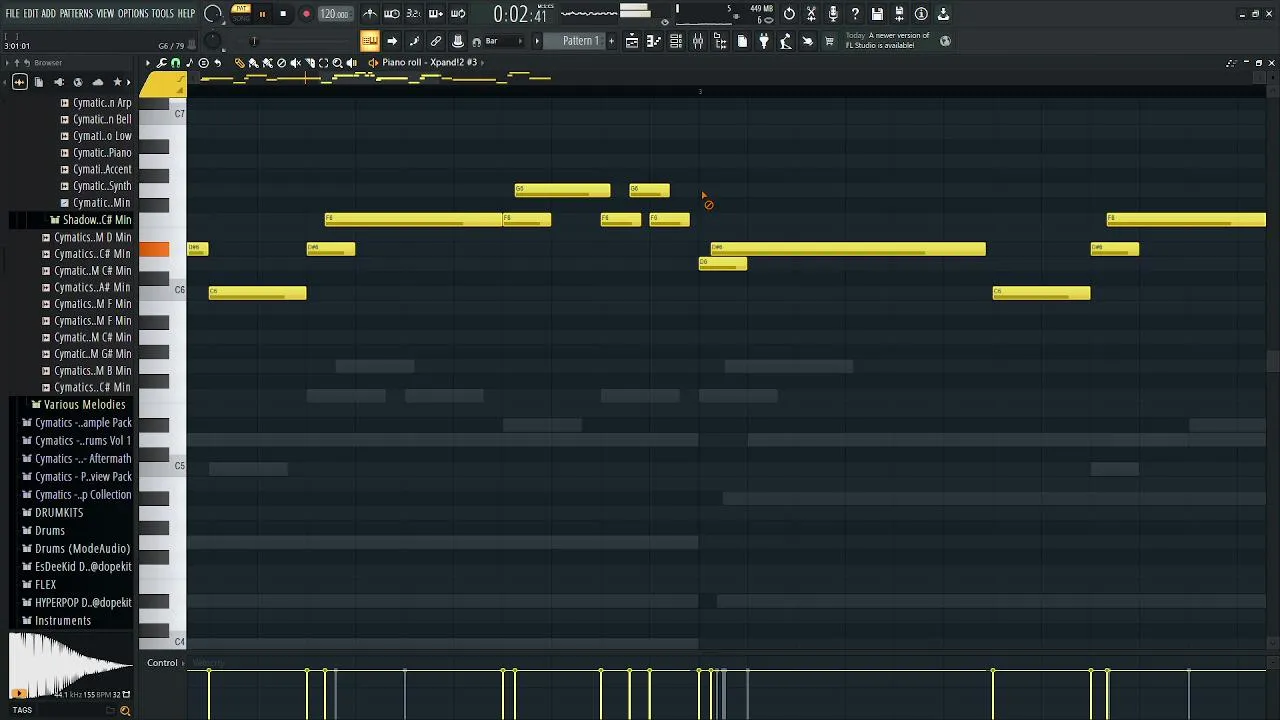1280x720 pixels.
Task: Toggle overdub blend recording
Action: point(435,14)
